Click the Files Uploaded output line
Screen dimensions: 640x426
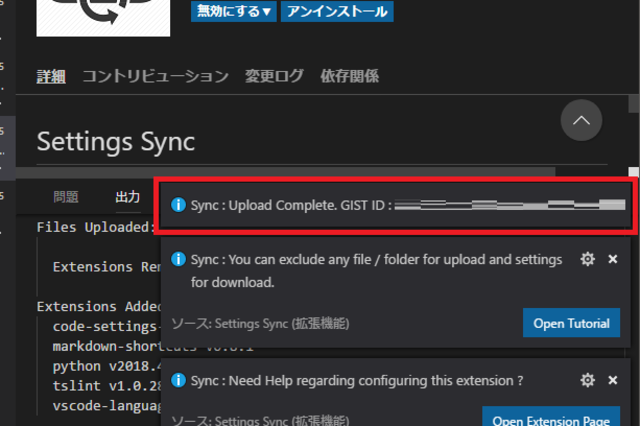point(96,227)
